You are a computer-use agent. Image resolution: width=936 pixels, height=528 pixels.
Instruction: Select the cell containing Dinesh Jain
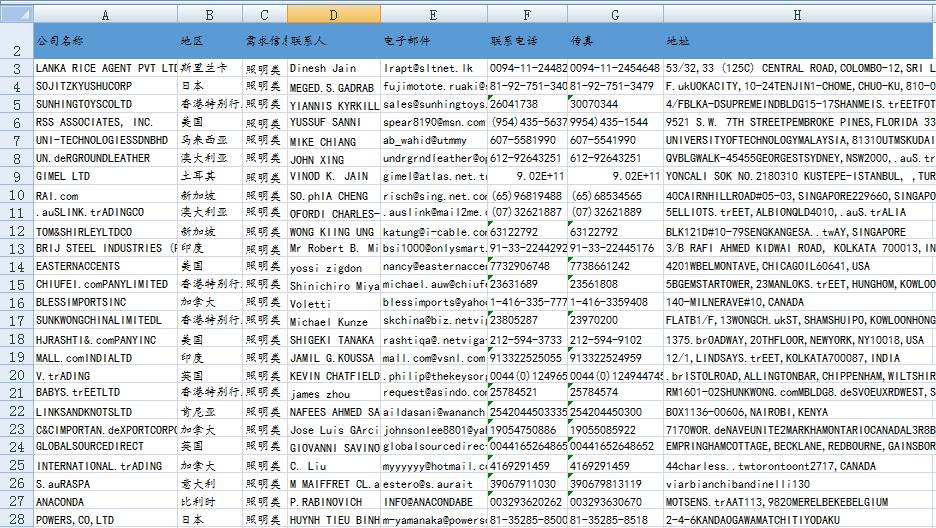tap(333, 68)
